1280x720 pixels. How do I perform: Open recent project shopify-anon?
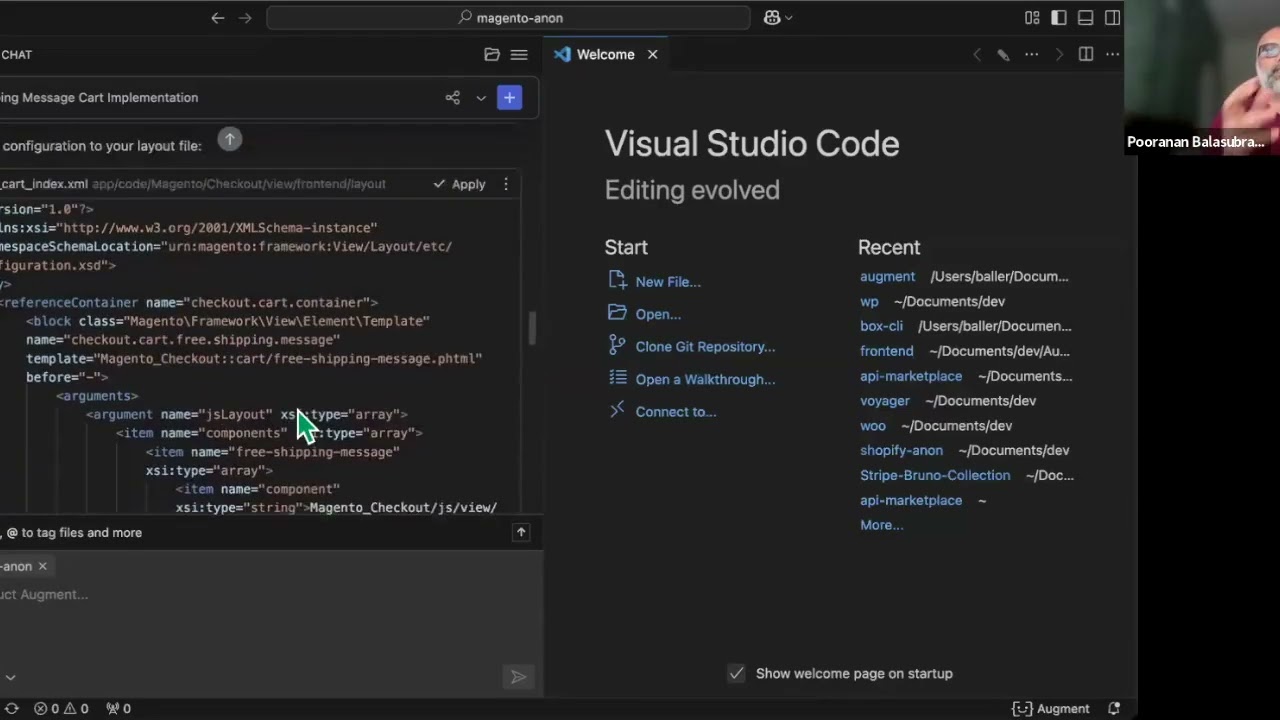click(x=901, y=451)
